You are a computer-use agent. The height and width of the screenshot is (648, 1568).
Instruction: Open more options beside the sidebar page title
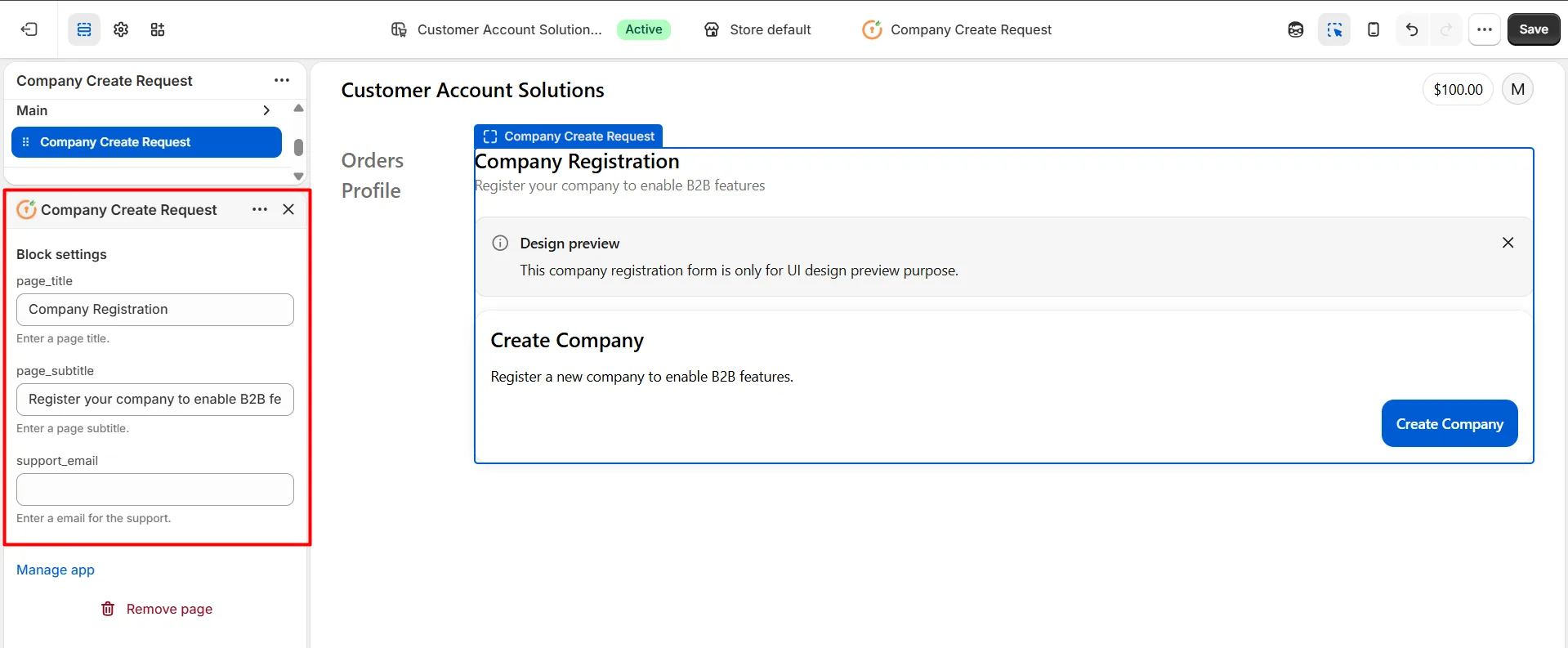point(282,80)
